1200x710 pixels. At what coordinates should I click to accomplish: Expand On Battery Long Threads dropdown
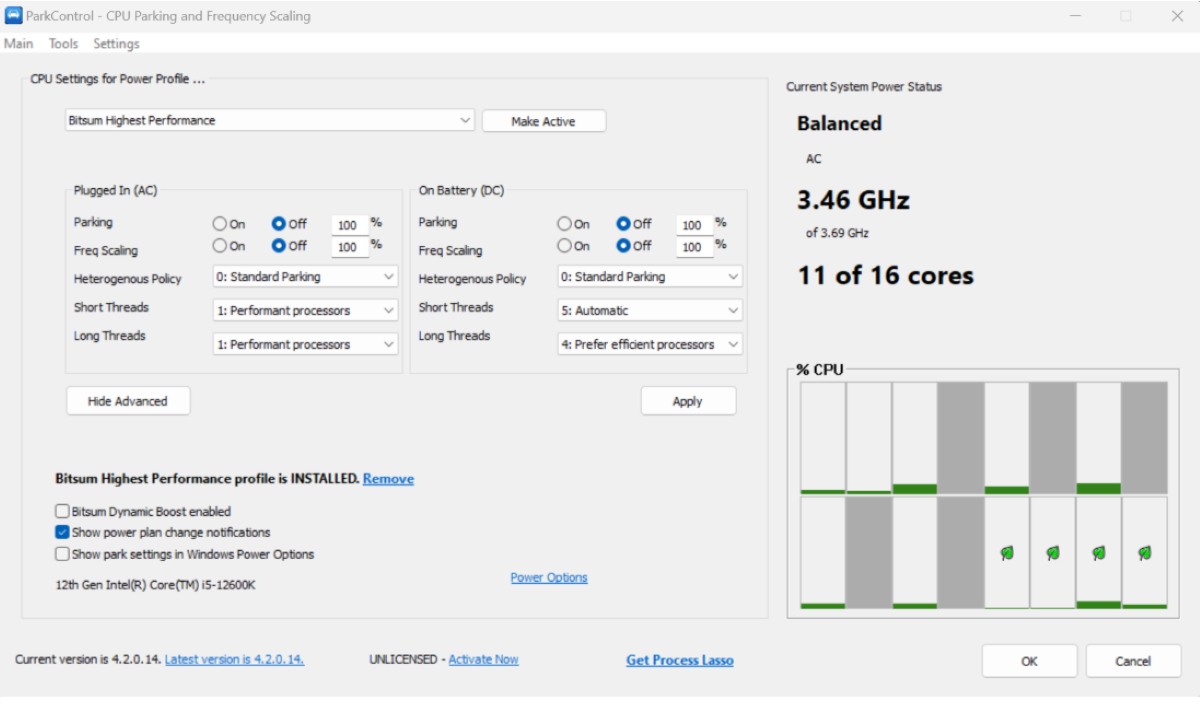coord(650,344)
